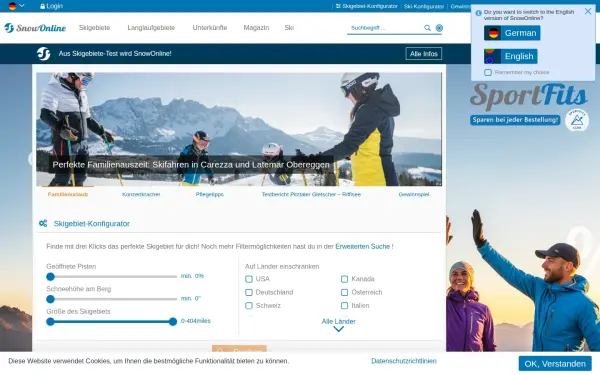
Task: Click the Alle Infos button
Action: pos(424,54)
